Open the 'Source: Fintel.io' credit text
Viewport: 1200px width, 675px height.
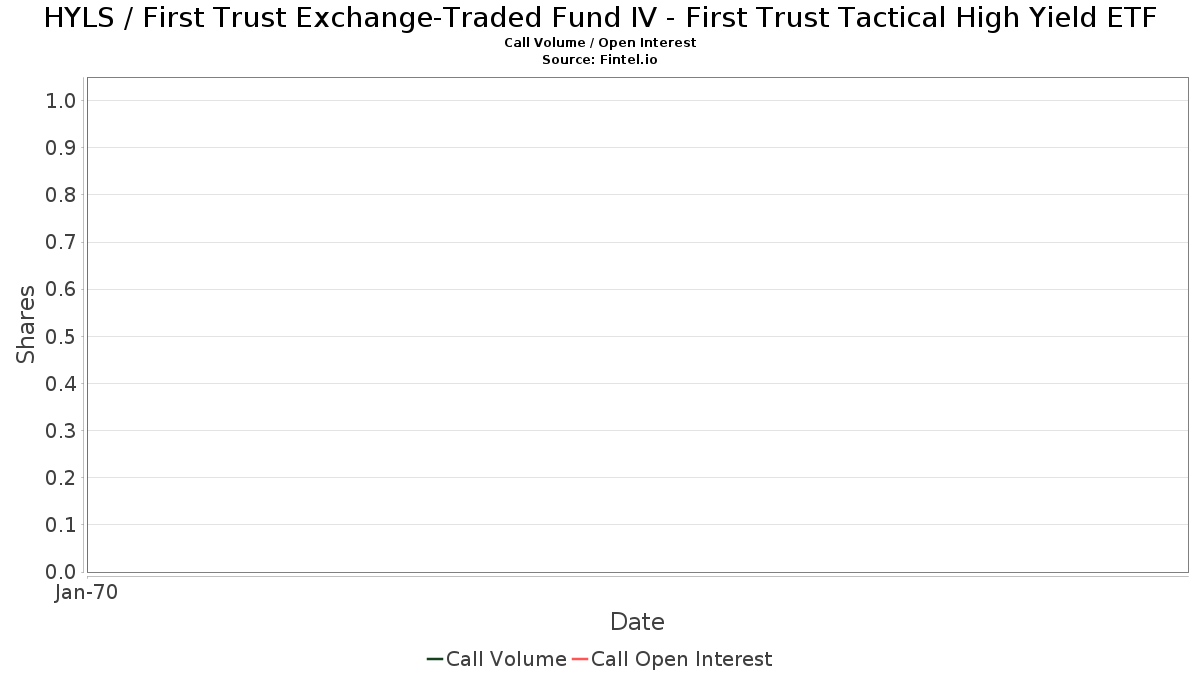[600, 60]
